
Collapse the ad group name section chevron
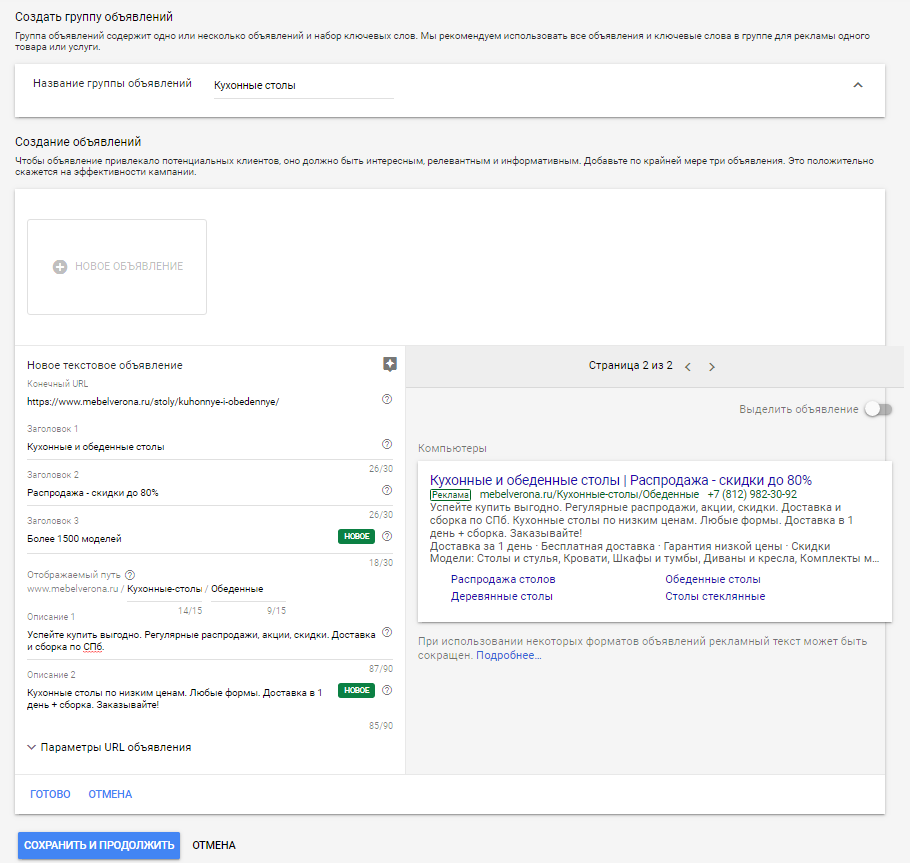pyautogui.click(x=857, y=86)
